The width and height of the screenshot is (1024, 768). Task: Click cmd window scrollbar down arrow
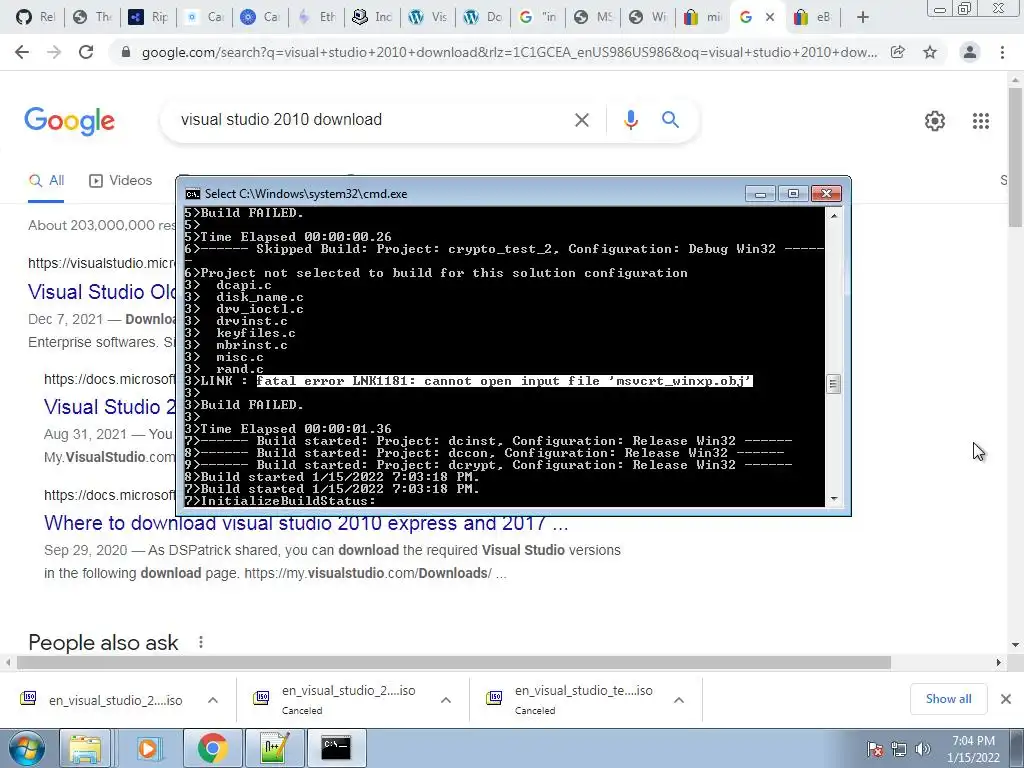pos(833,500)
